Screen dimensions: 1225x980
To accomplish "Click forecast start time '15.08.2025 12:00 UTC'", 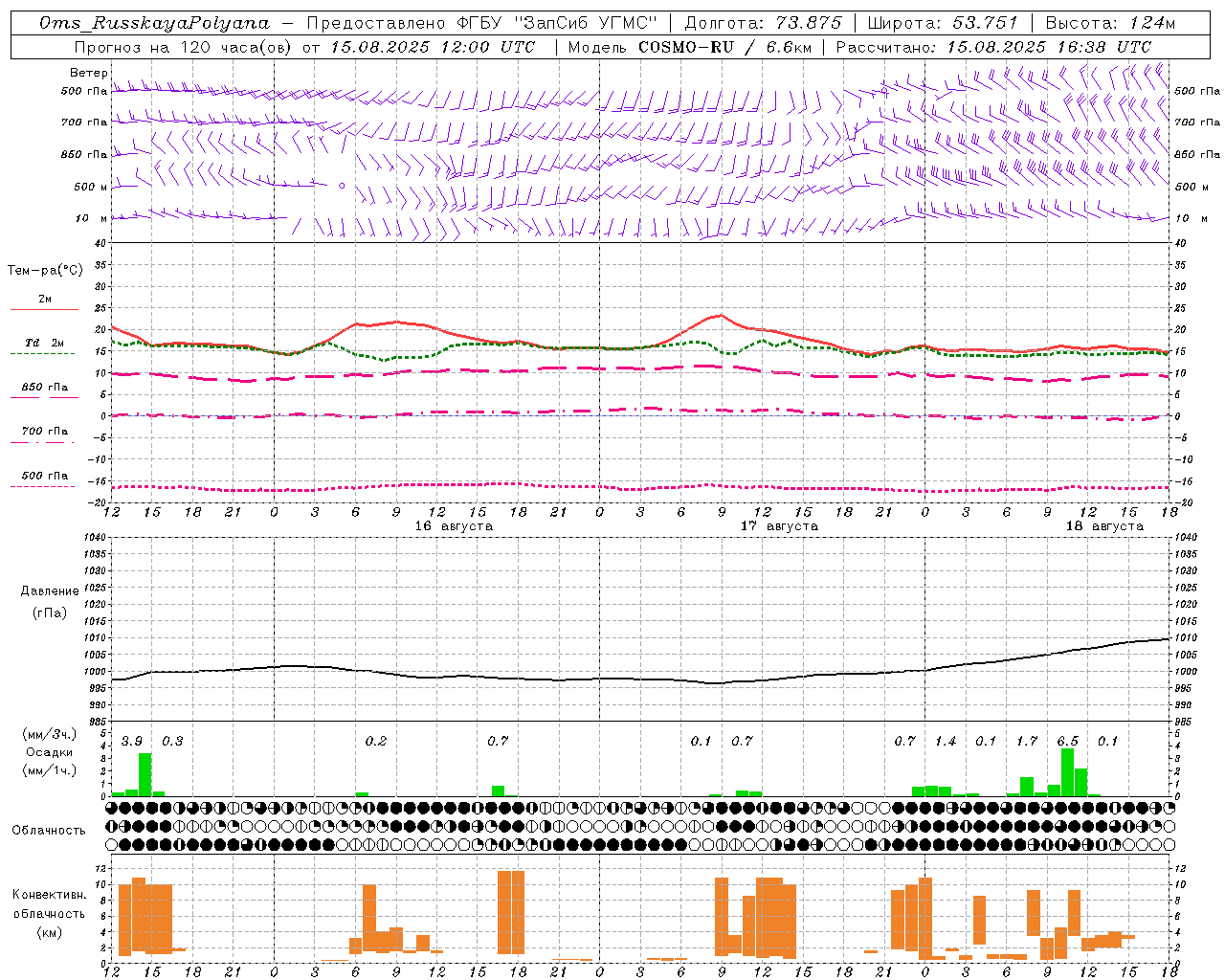I will tap(433, 47).
